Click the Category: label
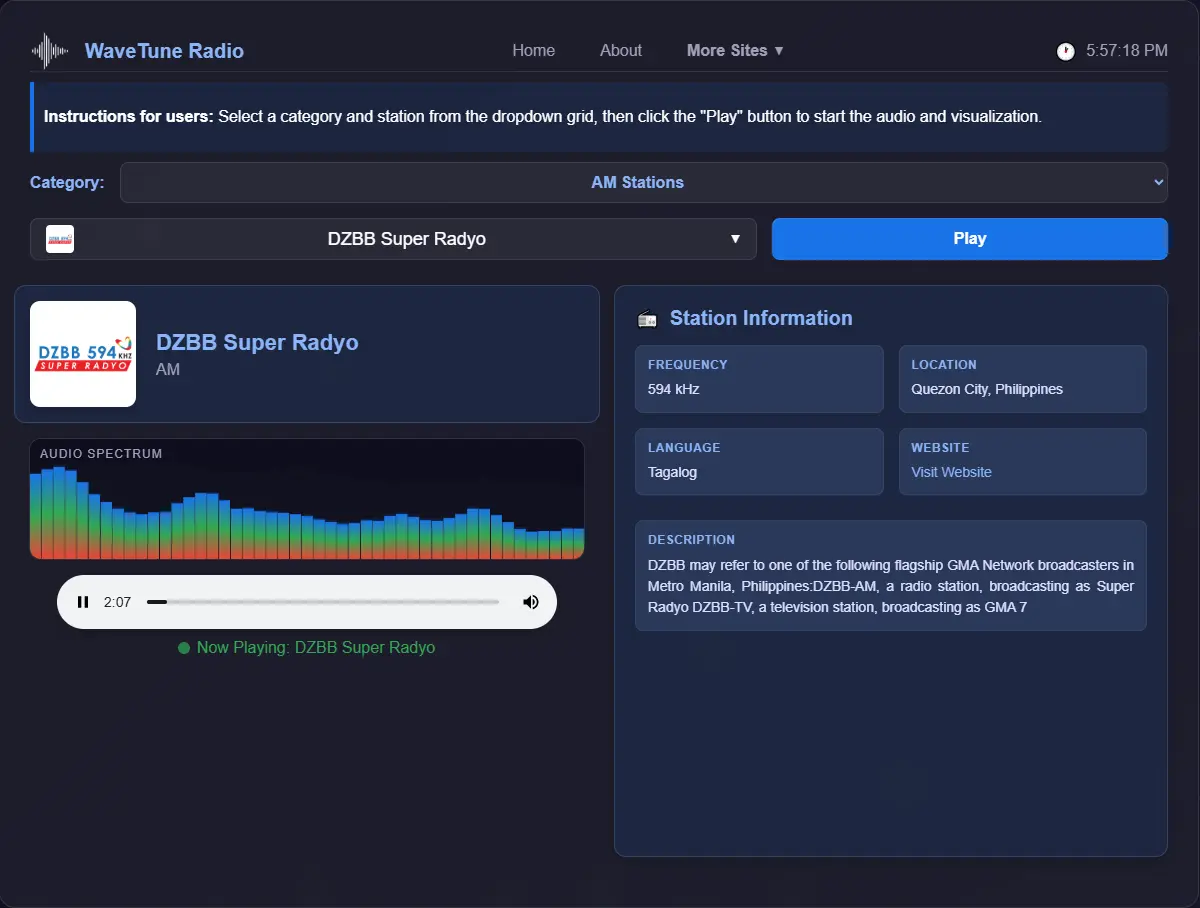Image resolution: width=1200 pixels, height=908 pixels. [x=67, y=182]
